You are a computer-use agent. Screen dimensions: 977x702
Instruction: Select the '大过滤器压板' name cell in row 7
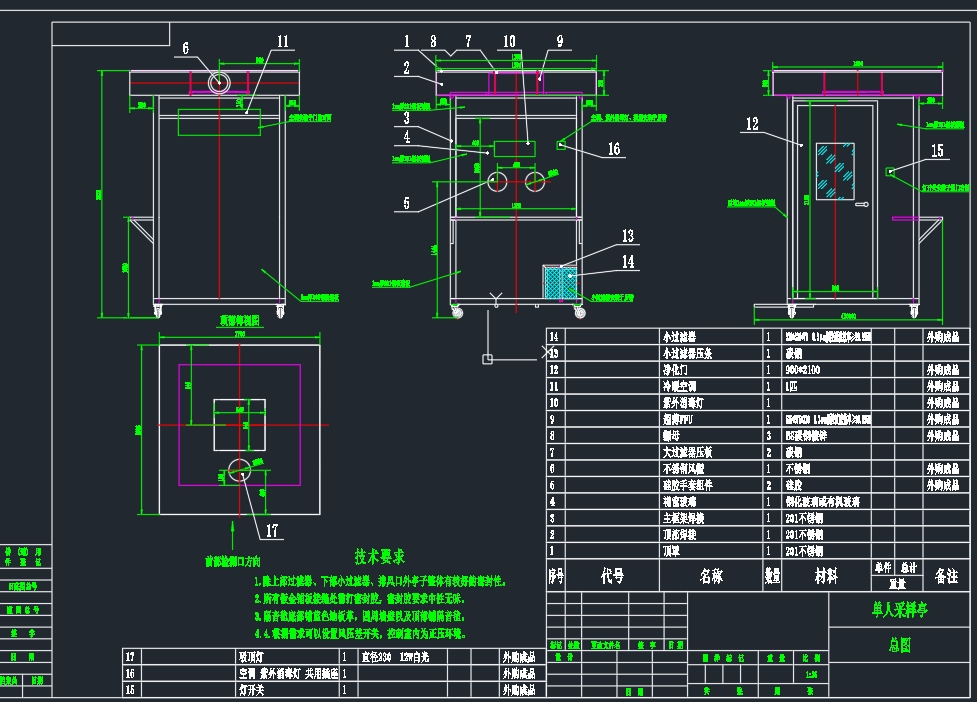pyautogui.click(x=687, y=452)
